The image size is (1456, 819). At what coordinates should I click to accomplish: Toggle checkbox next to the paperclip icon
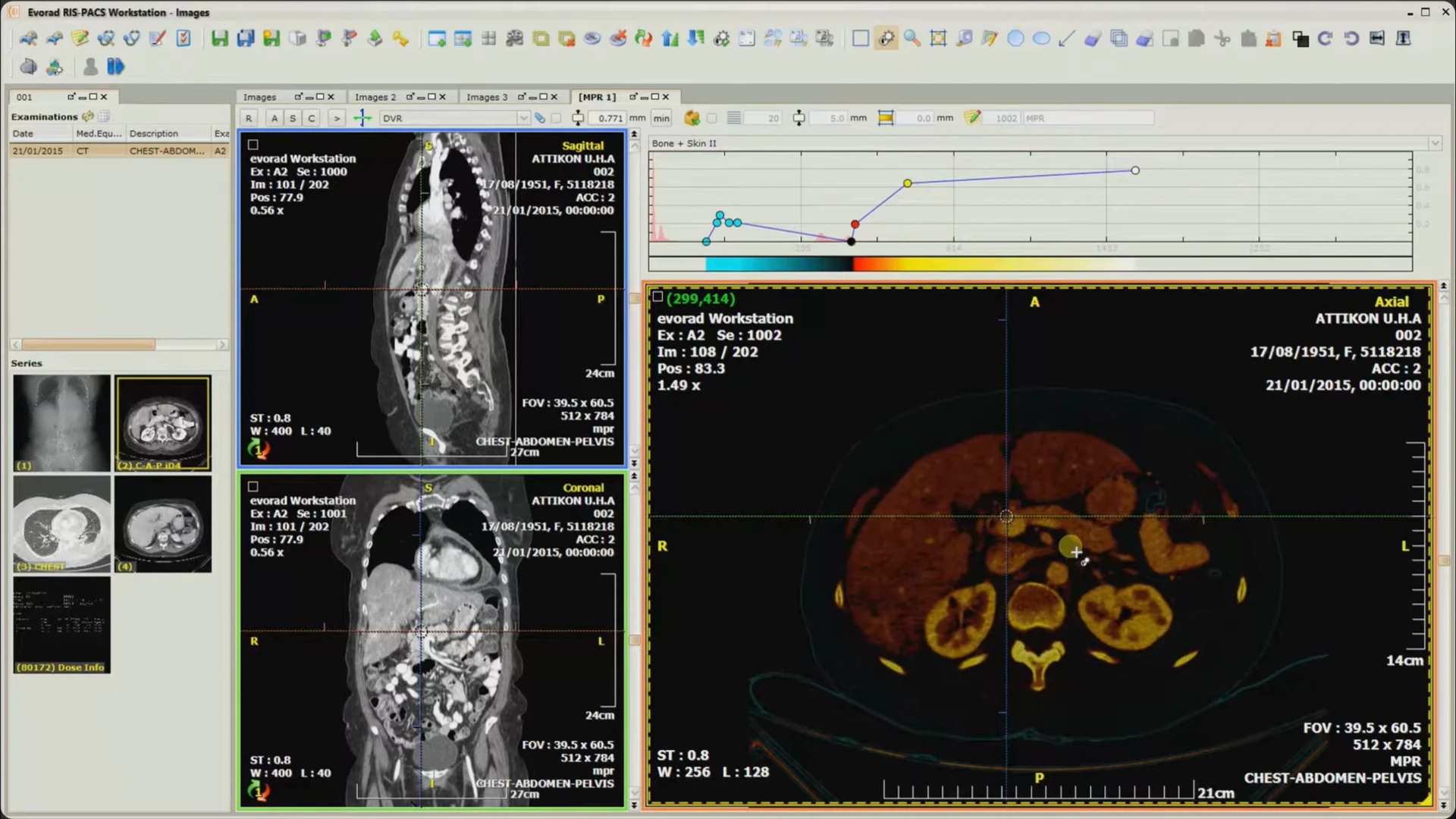coord(556,118)
